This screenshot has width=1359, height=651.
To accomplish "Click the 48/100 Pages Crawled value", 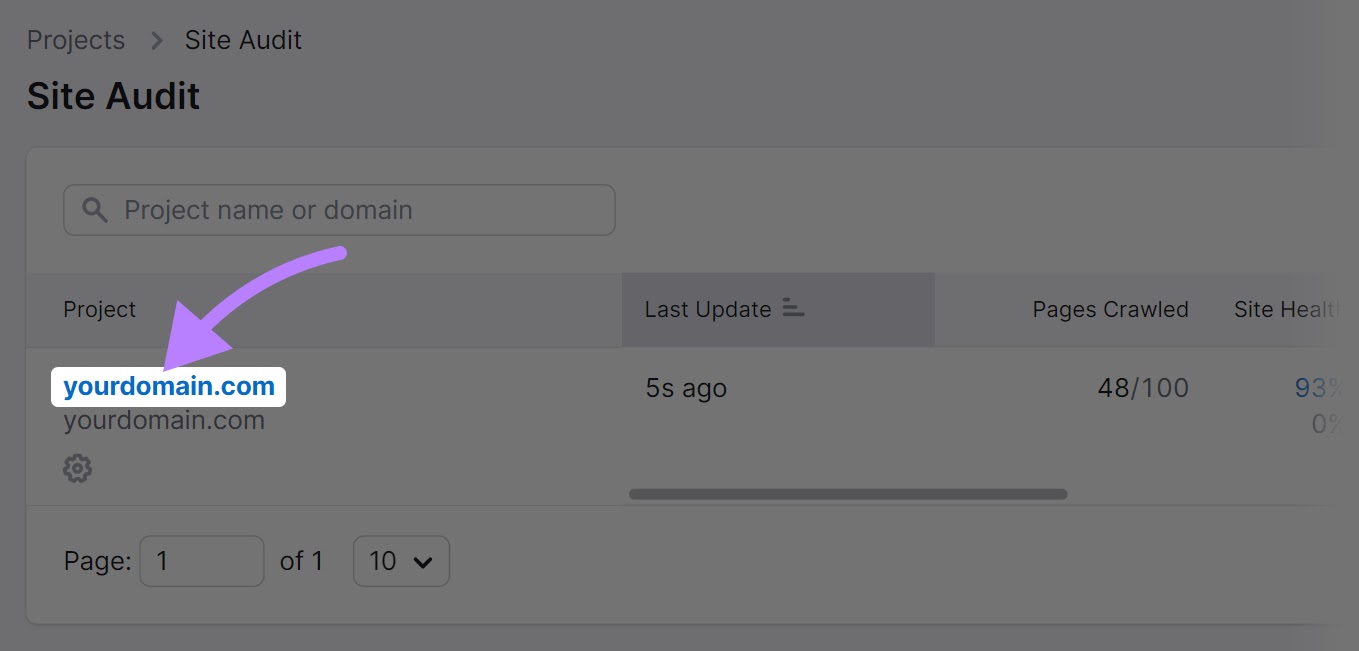I will [1142, 387].
